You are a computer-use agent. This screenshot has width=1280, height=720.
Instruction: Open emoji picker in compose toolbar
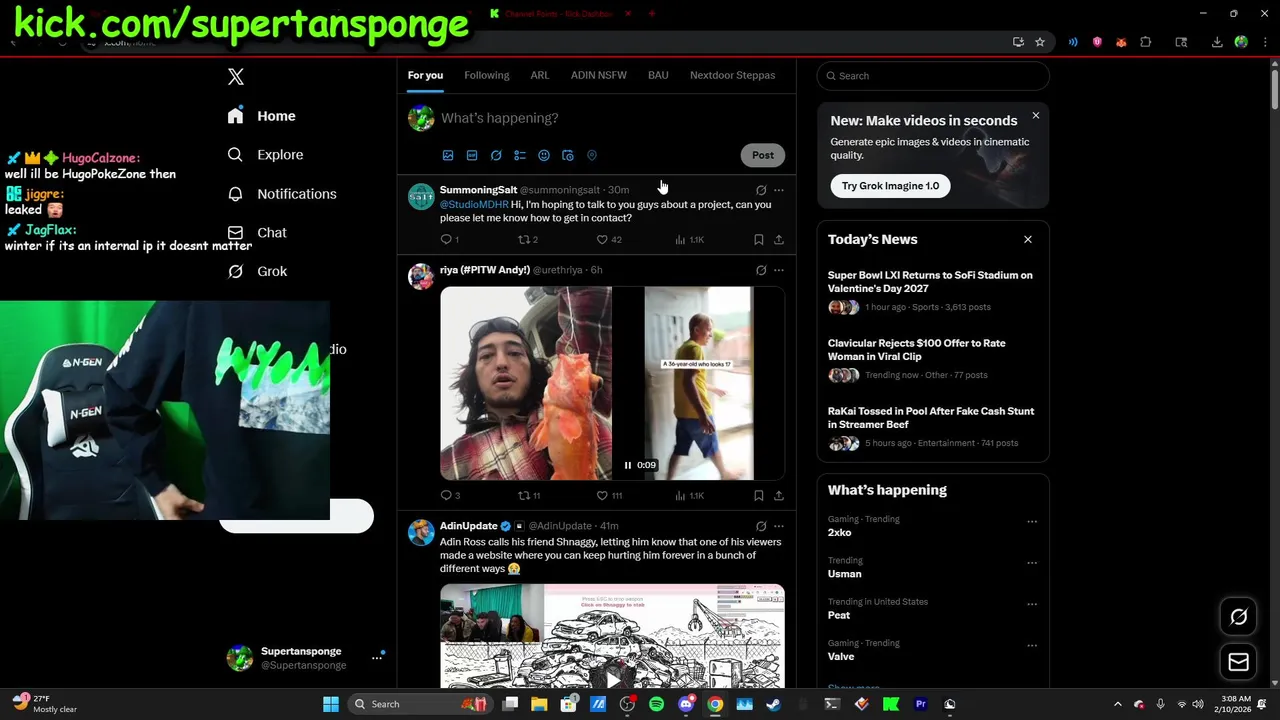click(544, 156)
